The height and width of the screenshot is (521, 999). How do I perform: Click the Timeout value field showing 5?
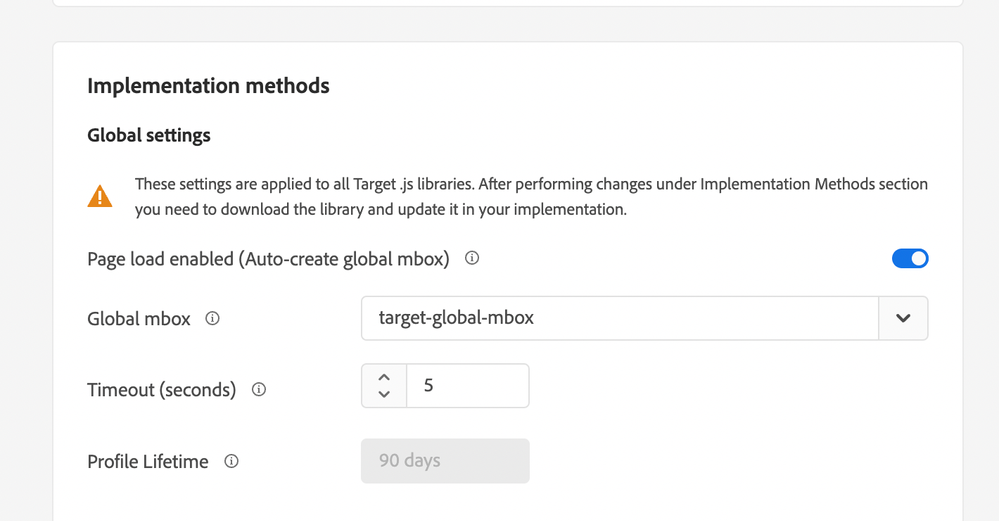467,386
